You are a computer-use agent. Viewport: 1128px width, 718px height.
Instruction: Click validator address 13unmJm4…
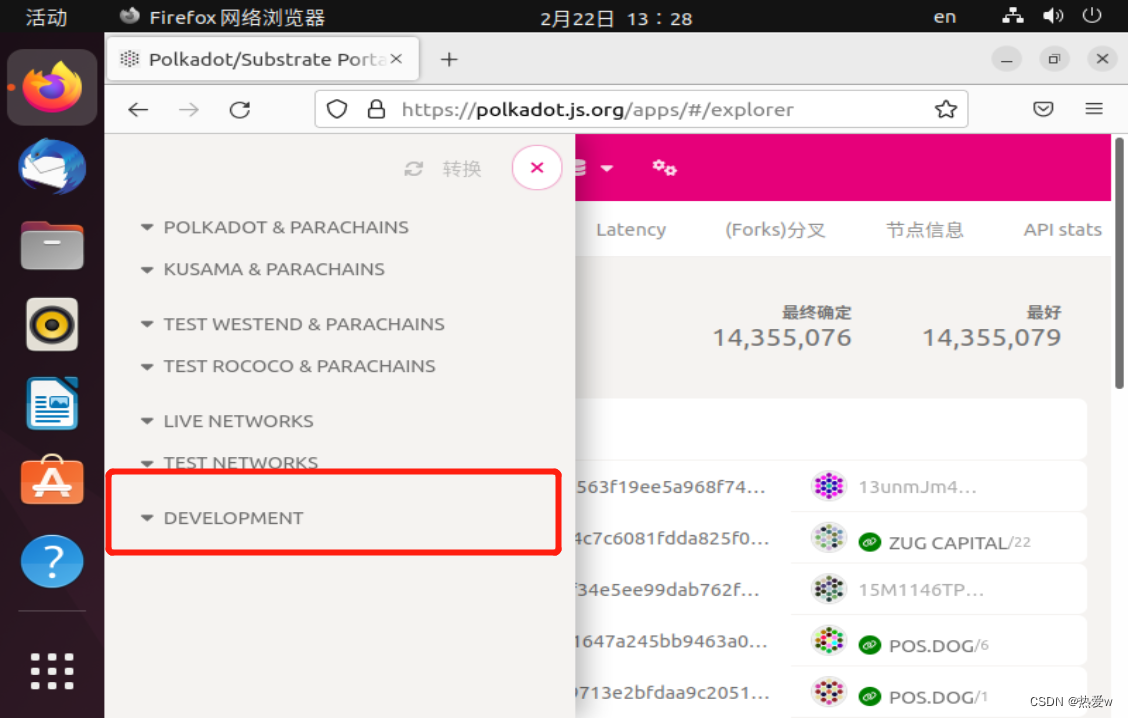917,487
